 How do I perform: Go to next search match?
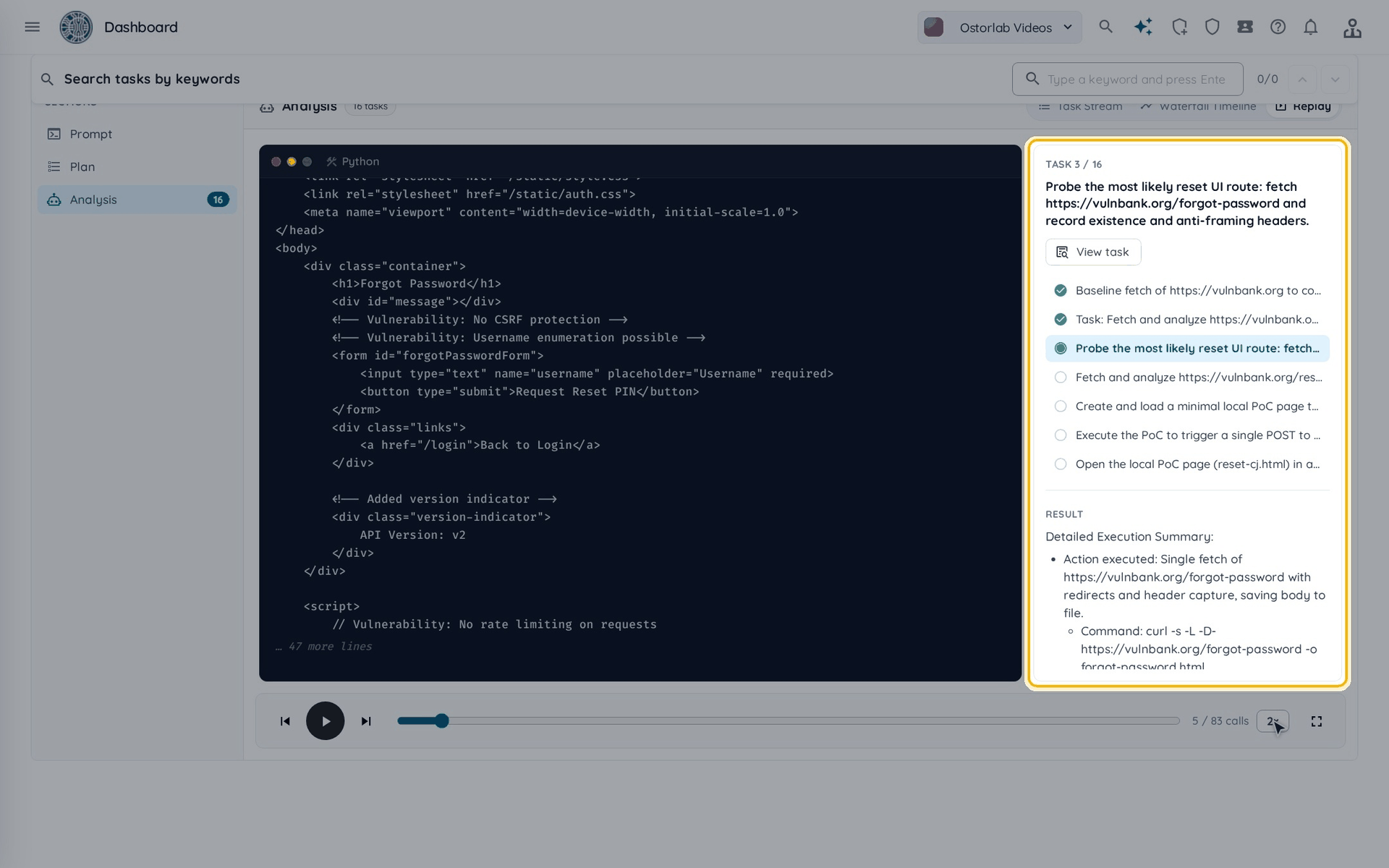[1335, 80]
